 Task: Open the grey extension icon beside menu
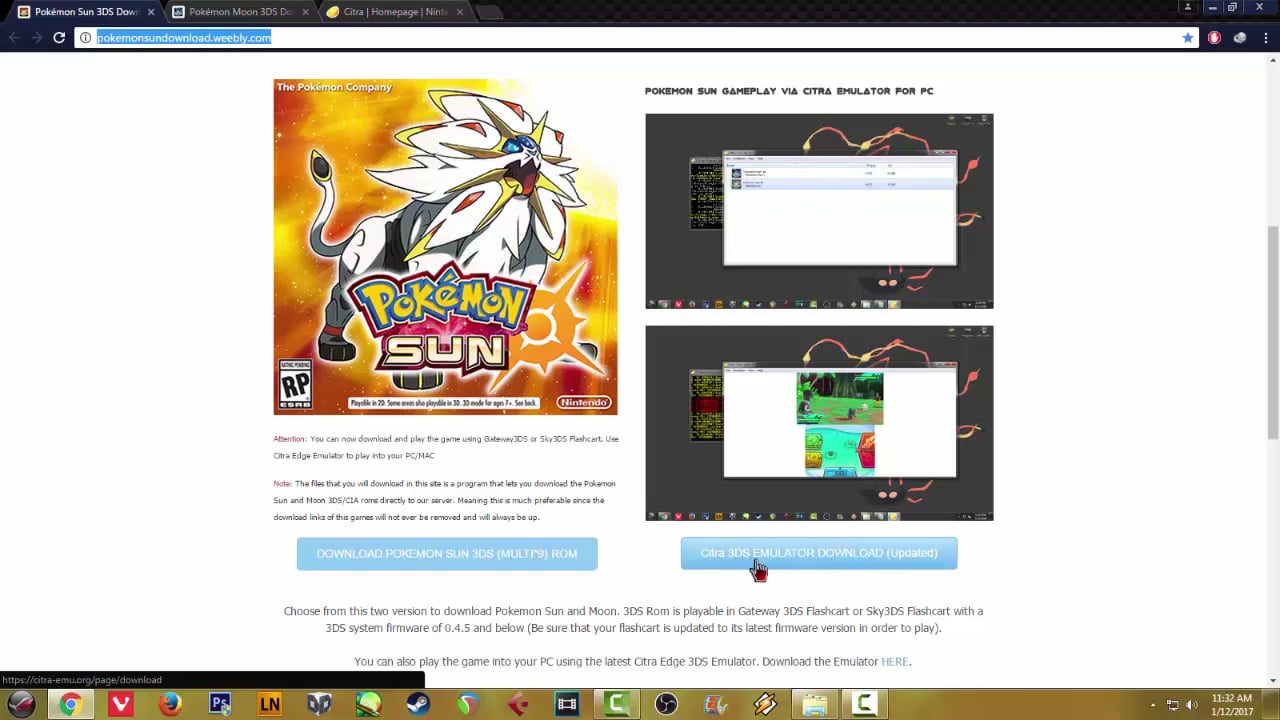tap(1240, 37)
